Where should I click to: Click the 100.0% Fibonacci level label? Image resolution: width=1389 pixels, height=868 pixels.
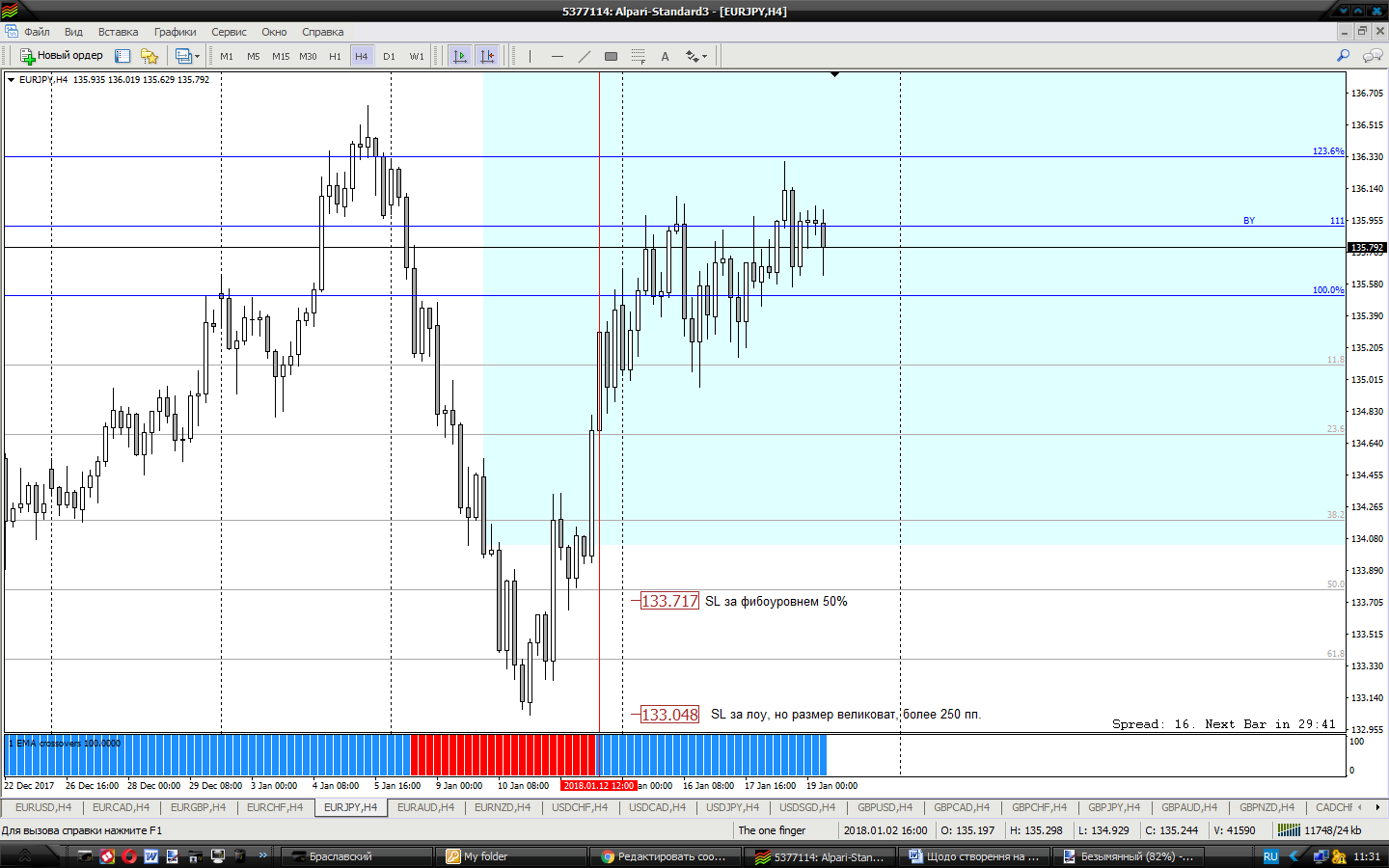click(1327, 290)
